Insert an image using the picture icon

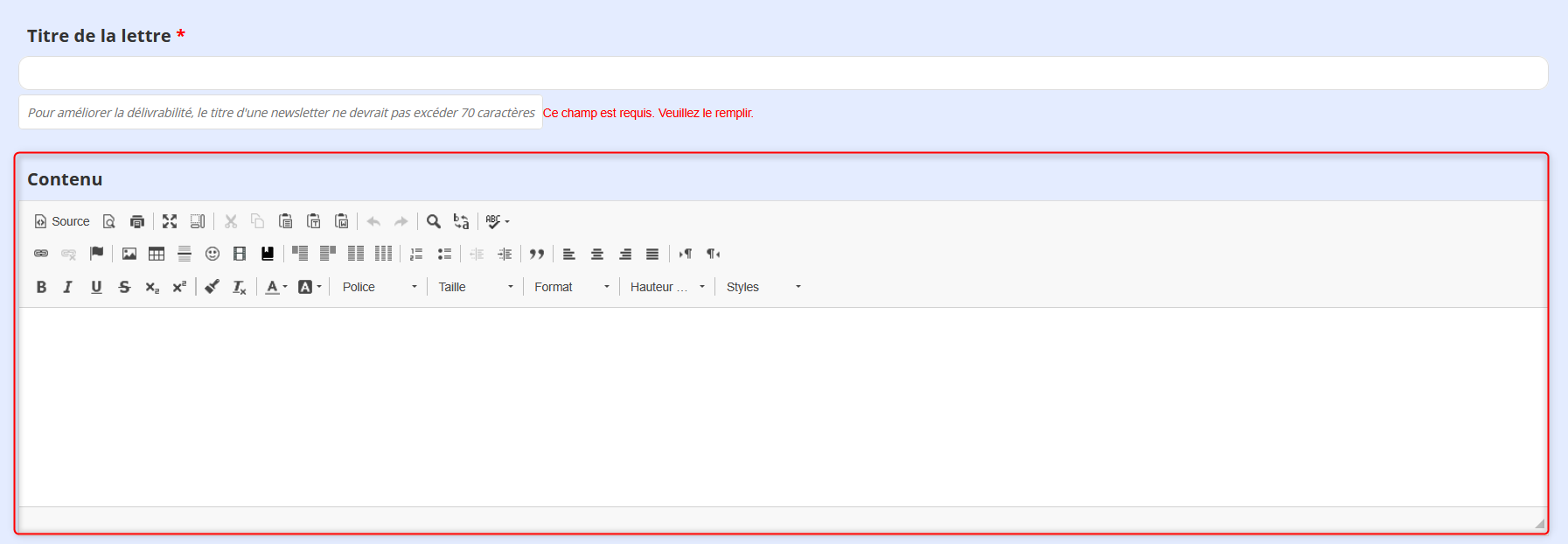coord(129,254)
